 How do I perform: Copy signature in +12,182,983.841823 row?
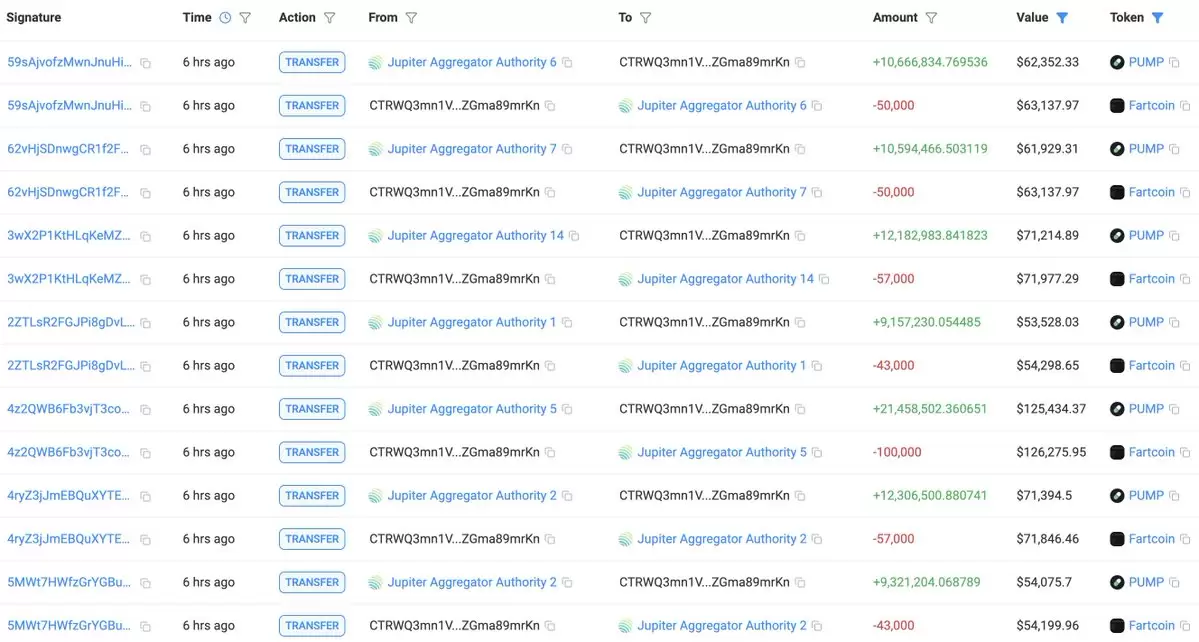[145, 237]
